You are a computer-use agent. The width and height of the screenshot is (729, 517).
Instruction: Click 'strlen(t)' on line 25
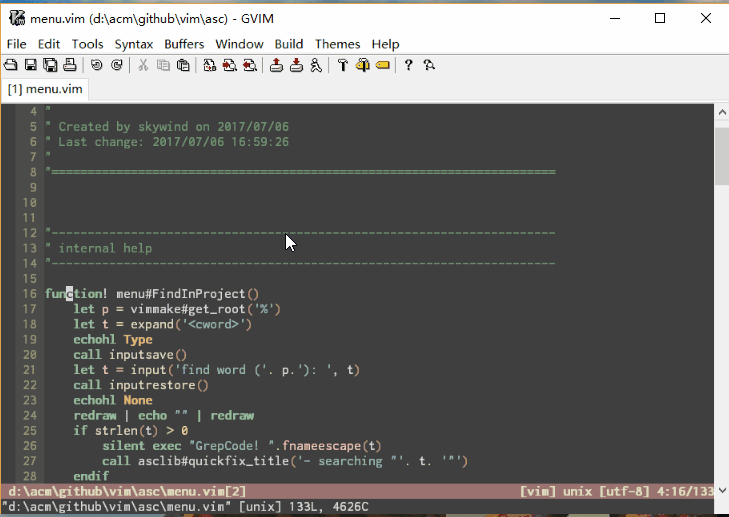[126, 431]
